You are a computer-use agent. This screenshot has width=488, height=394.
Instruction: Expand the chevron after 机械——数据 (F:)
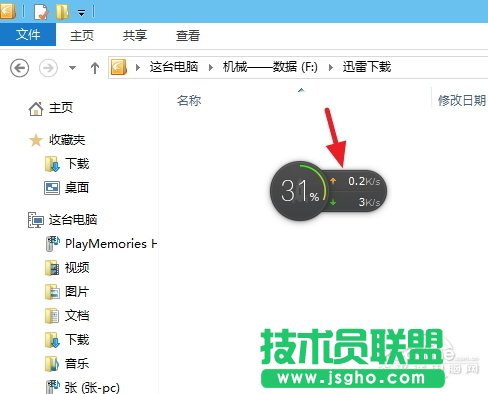click(331, 68)
